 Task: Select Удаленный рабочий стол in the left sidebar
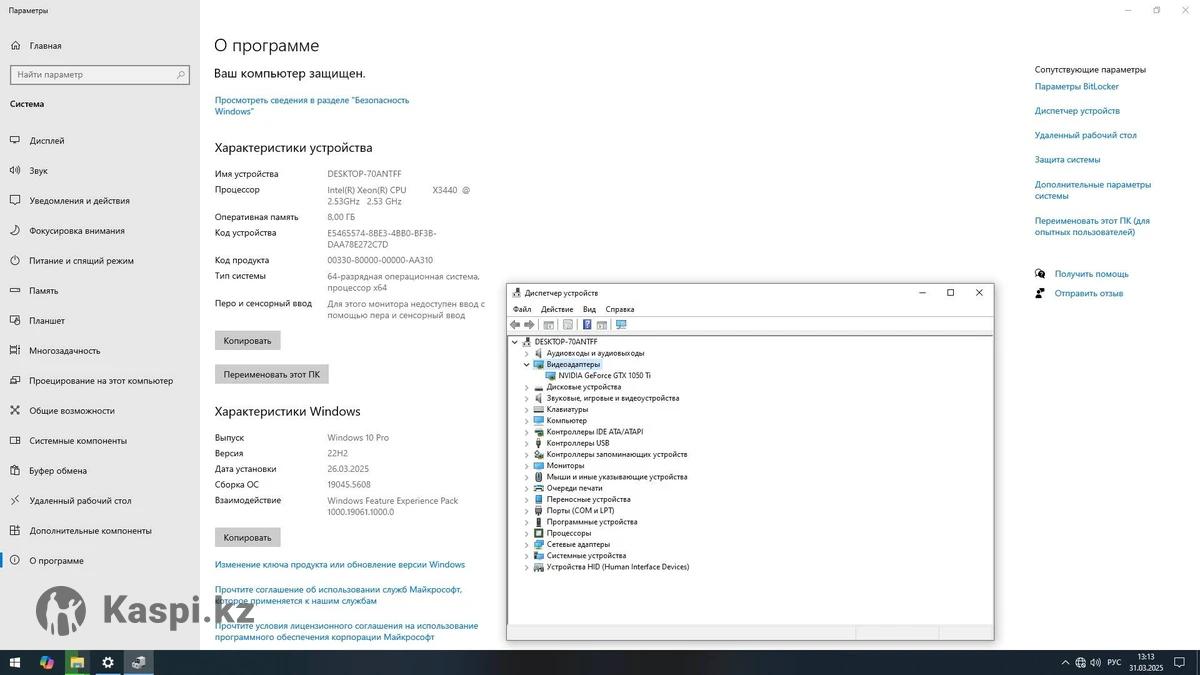[80, 501]
